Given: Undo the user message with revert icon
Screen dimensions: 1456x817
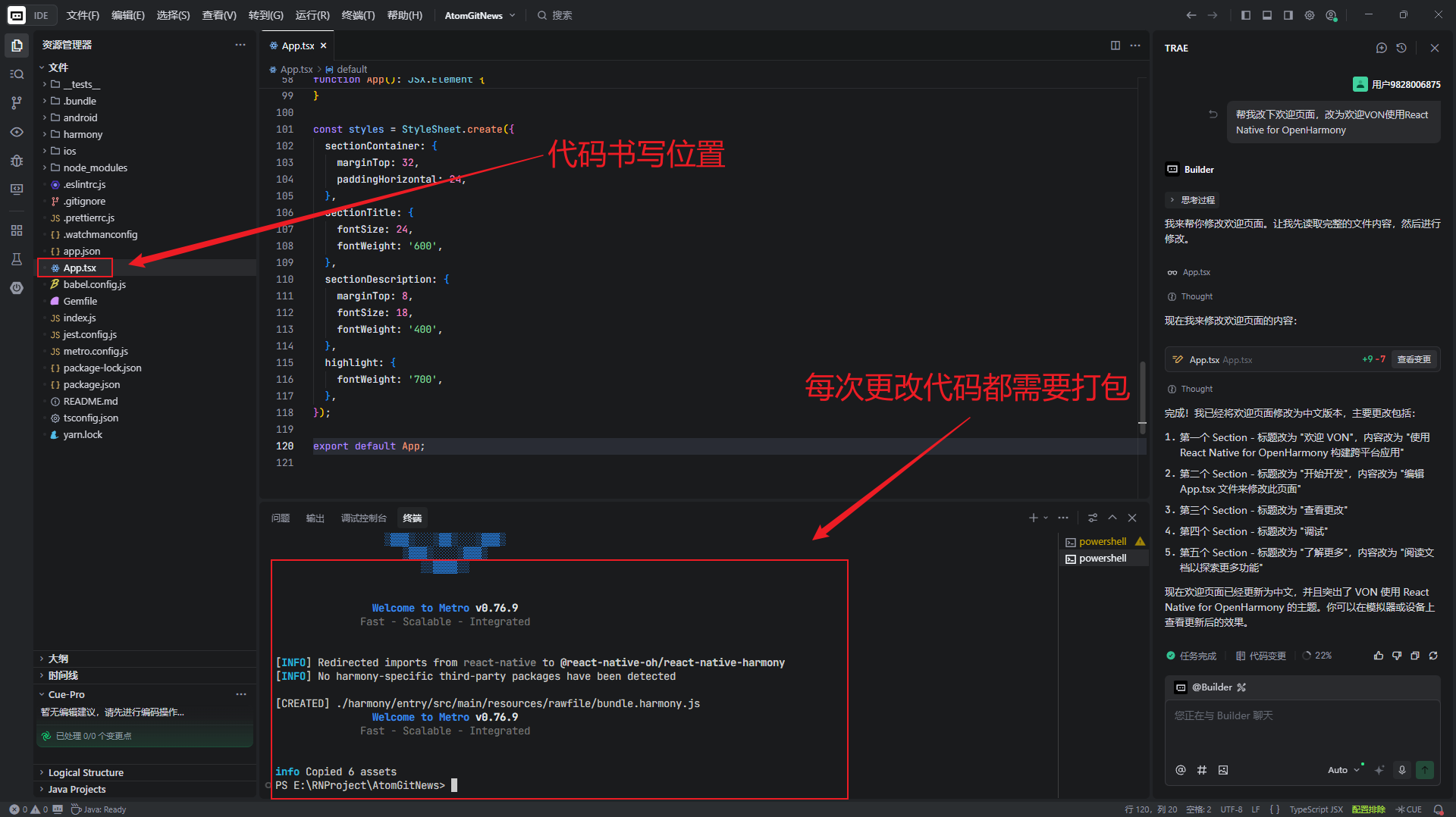Looking at the screenshot, I should tap(1213, 114).
